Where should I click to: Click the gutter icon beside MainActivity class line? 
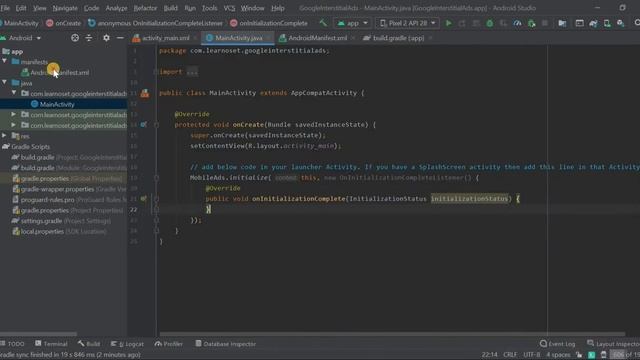click(145, 93)
